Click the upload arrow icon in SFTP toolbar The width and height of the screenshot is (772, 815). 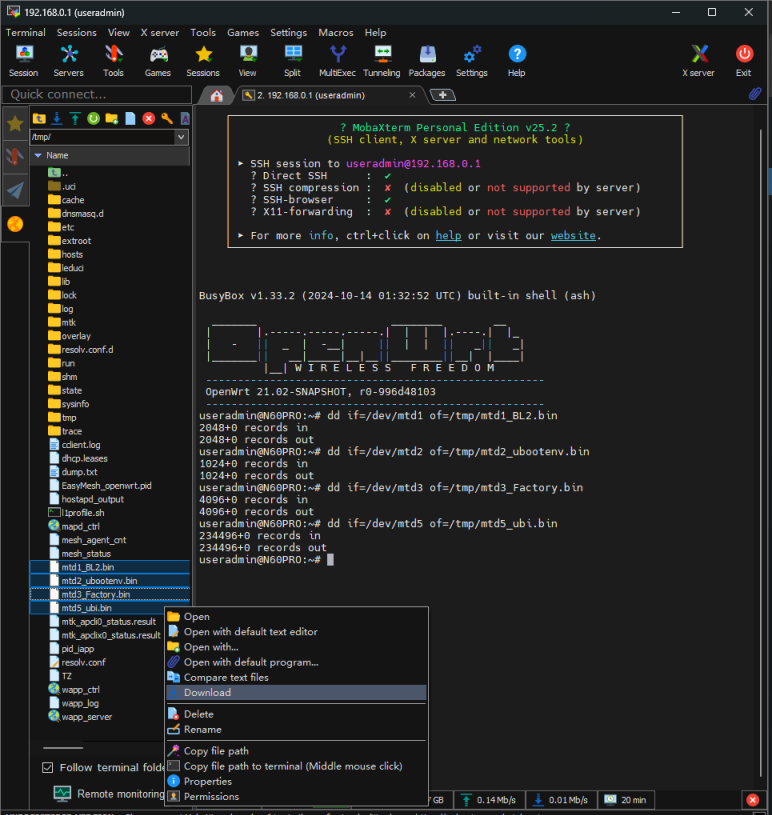pyautogui.click(x=75, y=118)
